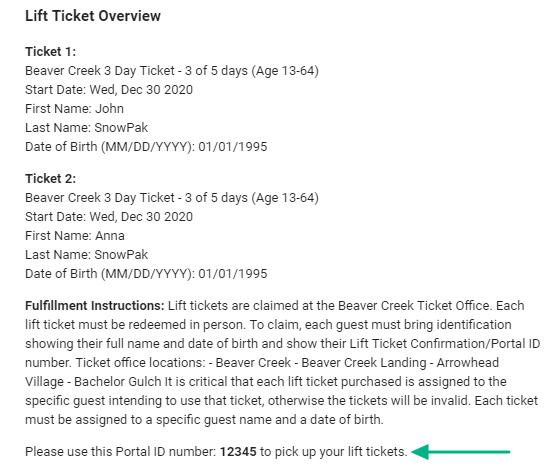The image size is (560, 475).
Task: Click the Portal ID number 12345
Action: click(238, 452)
